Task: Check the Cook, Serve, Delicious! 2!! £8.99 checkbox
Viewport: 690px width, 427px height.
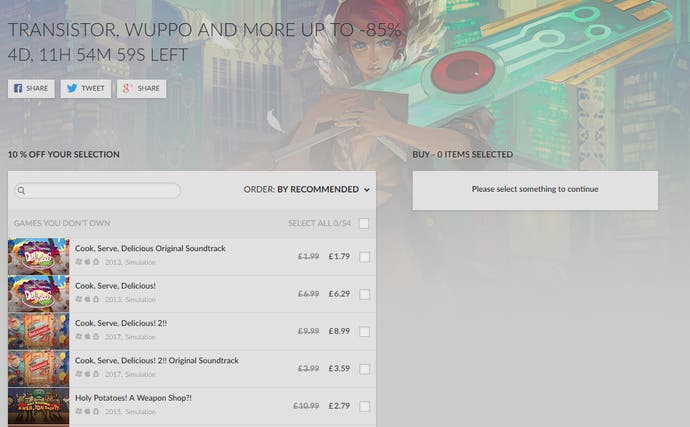Action: tap(364, 331)
